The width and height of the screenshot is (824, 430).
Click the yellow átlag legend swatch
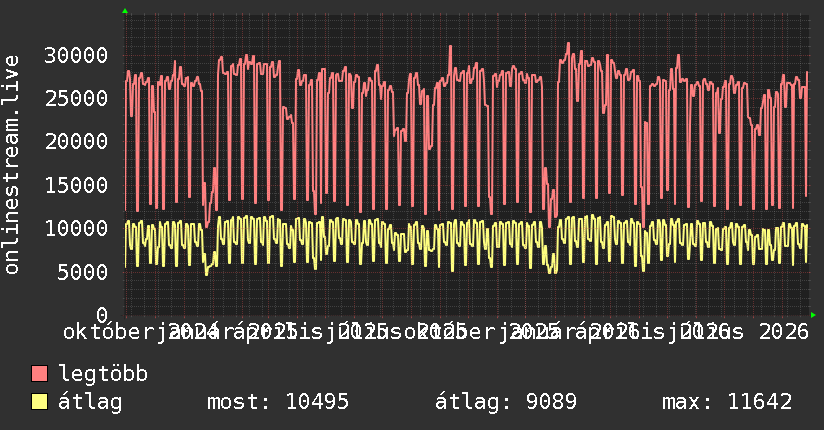[x=39, y=402]
